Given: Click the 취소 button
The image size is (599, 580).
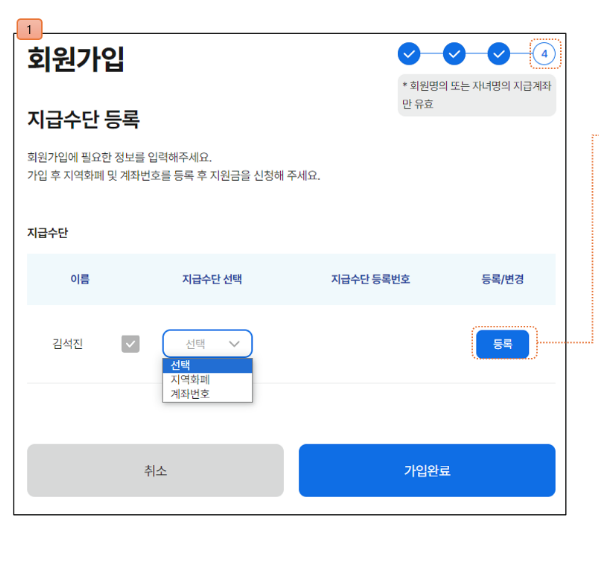Looking at the screenshot, I should pyautogui.click(x=155, y=470).
